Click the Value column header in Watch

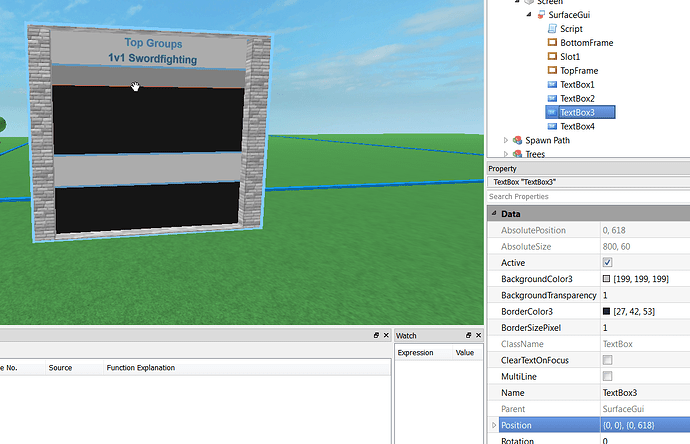pos(465,353)
